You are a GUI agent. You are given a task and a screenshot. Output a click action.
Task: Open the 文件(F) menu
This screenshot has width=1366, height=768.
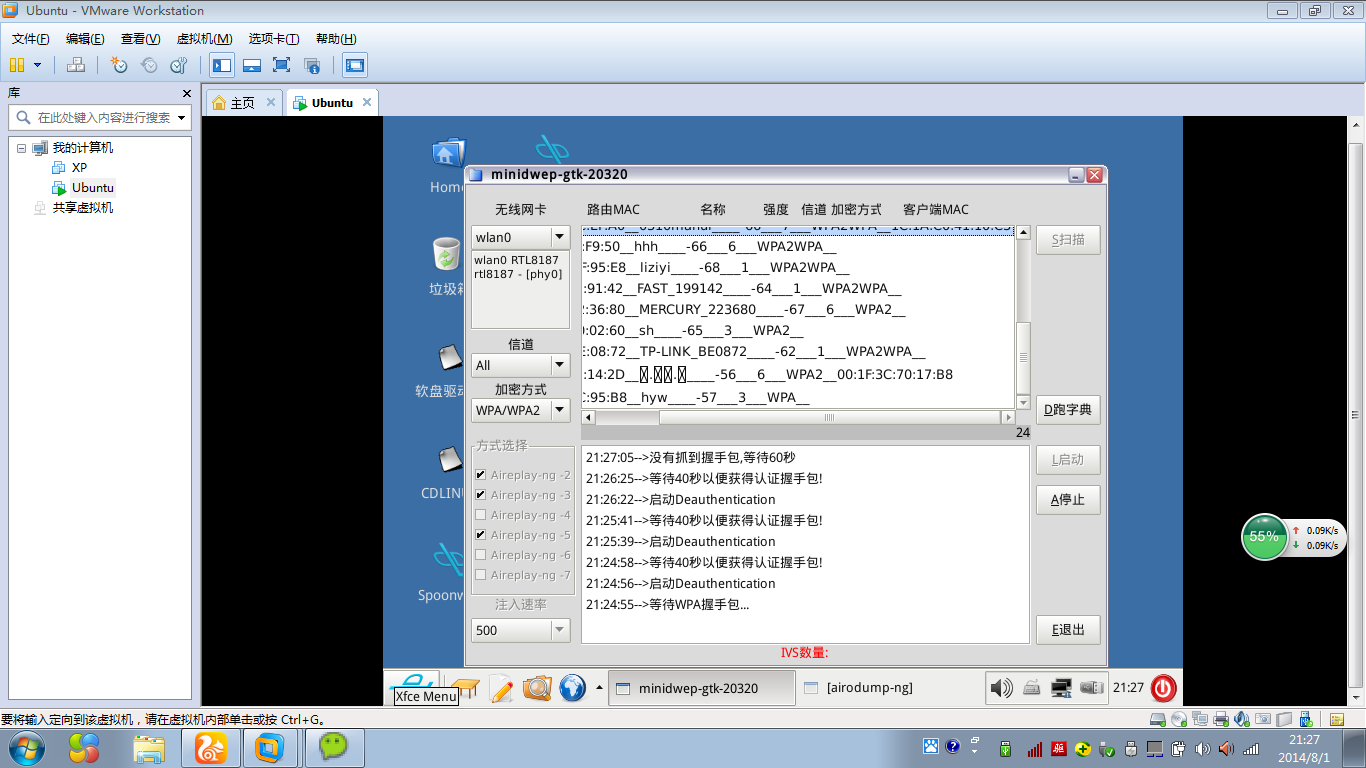click(31, 39)
